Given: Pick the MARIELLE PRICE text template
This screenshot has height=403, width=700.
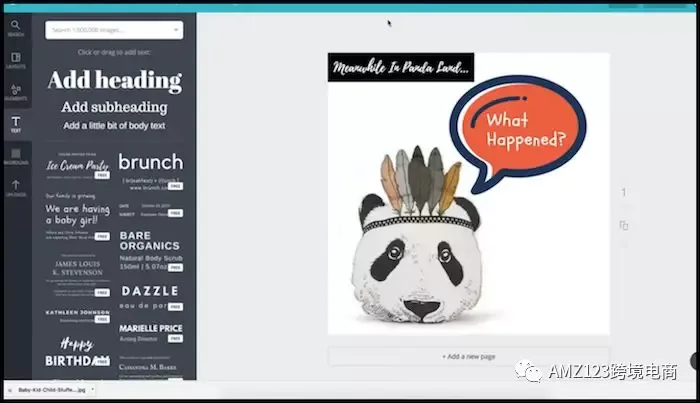Looking at the screenshot, I should click(151, 333).
